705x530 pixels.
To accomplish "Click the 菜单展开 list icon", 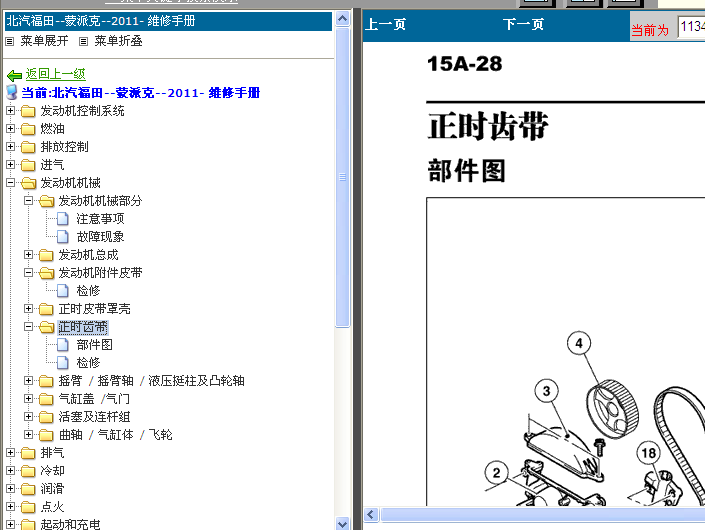I will point(9,42).
